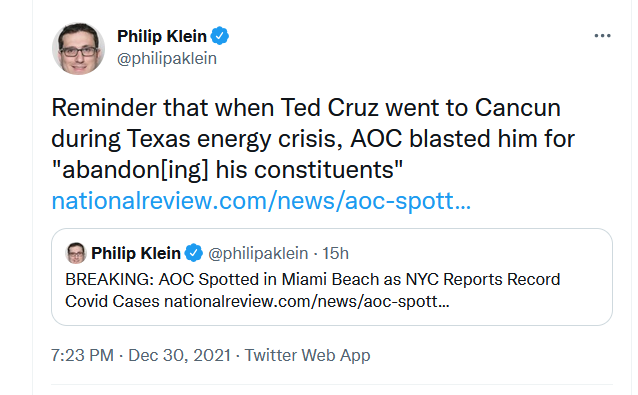Click Philip Klein's large profile avatar
Image resolution: width=638 pixels, height=395 pixels.
point(79,49)
